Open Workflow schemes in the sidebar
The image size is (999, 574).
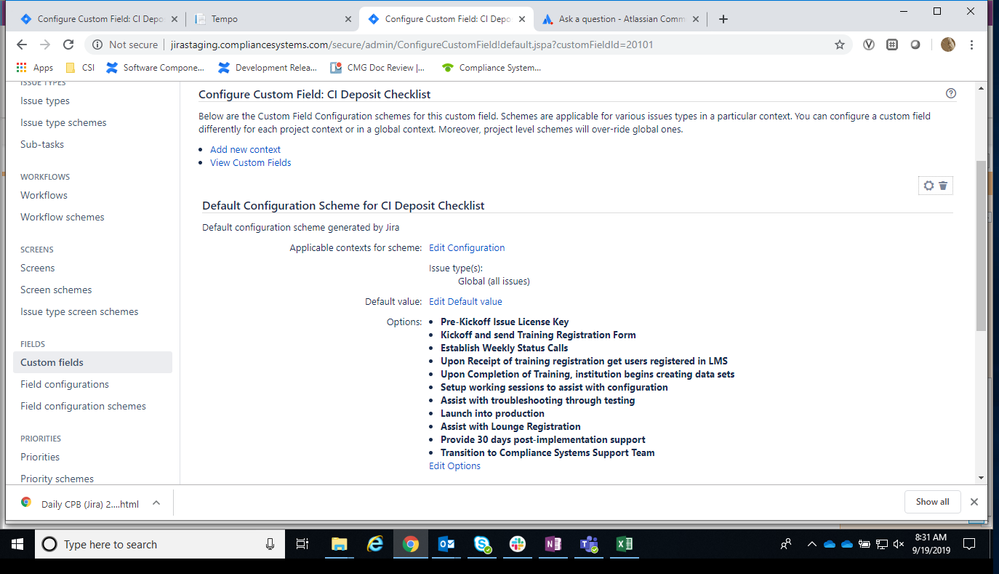(x=62, y=217)
